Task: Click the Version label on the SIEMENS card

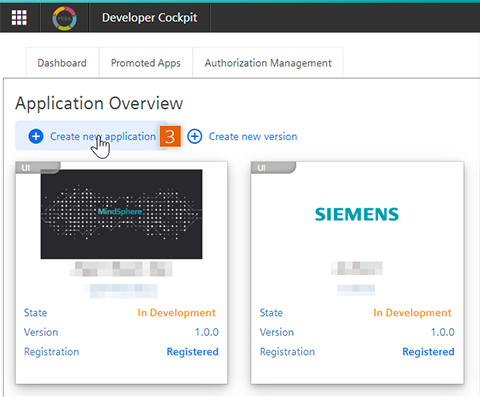Action: click(x=277, y=332)
